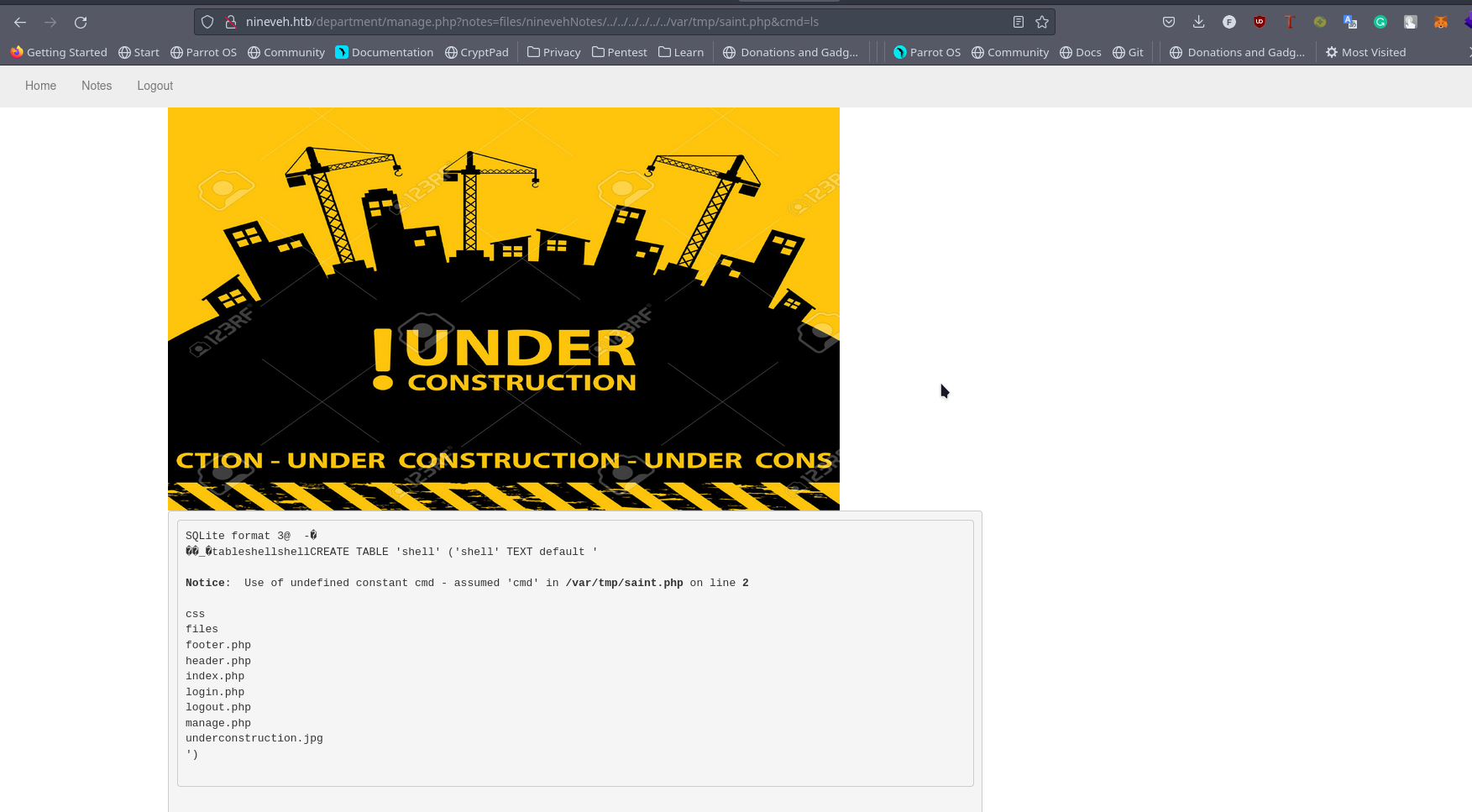Click the 'login.php' listing entry
The width and height of the screenshot is (1472, 812).
click(215, 692)
